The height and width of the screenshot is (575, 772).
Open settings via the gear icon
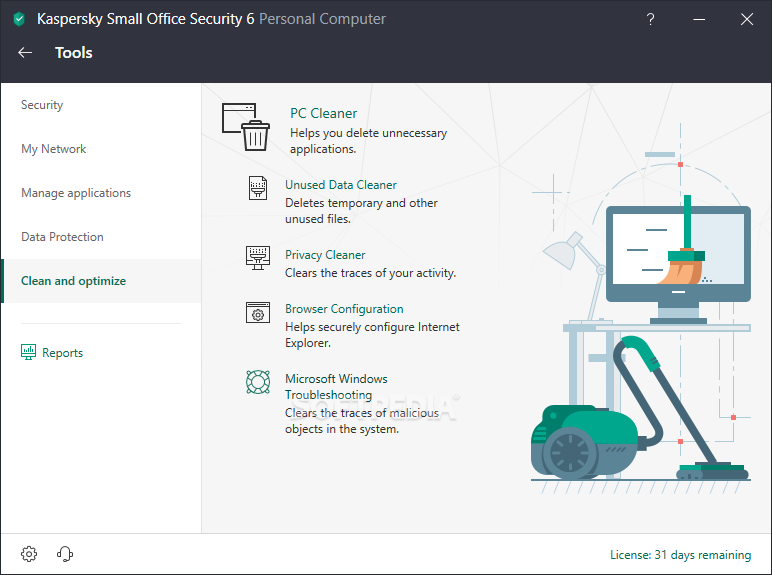click(29, 554)
